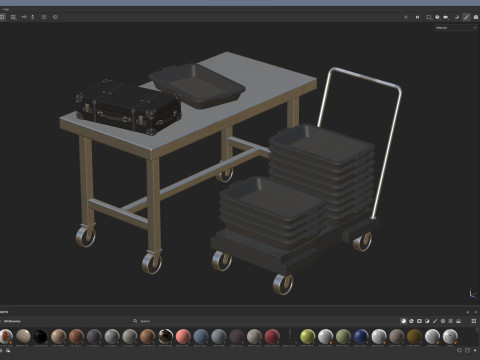Select the pink material sphere
The width and height of the screenshot is (480, 360).
click(183, 336)
